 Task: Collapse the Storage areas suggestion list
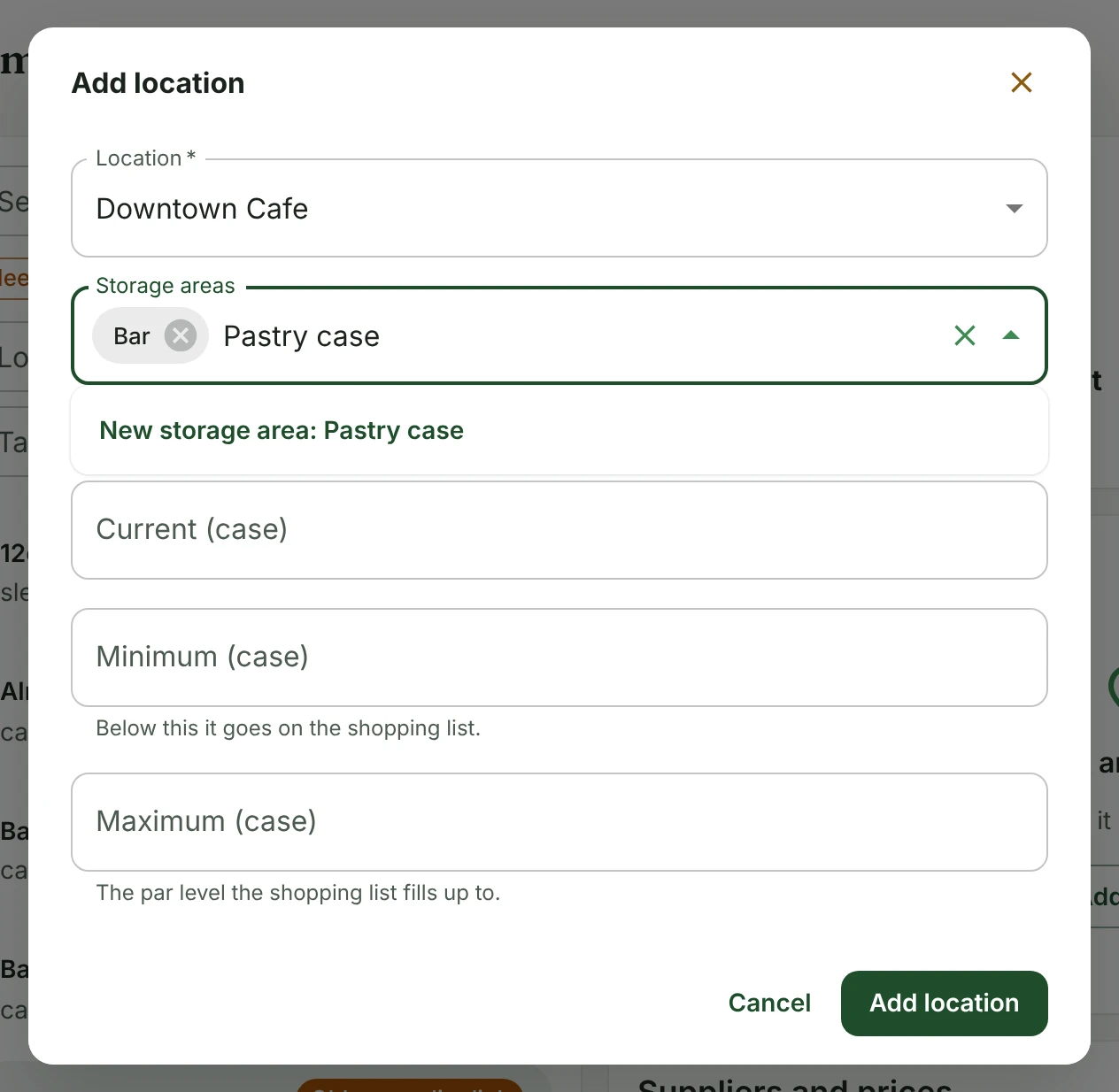(1011, 335)
